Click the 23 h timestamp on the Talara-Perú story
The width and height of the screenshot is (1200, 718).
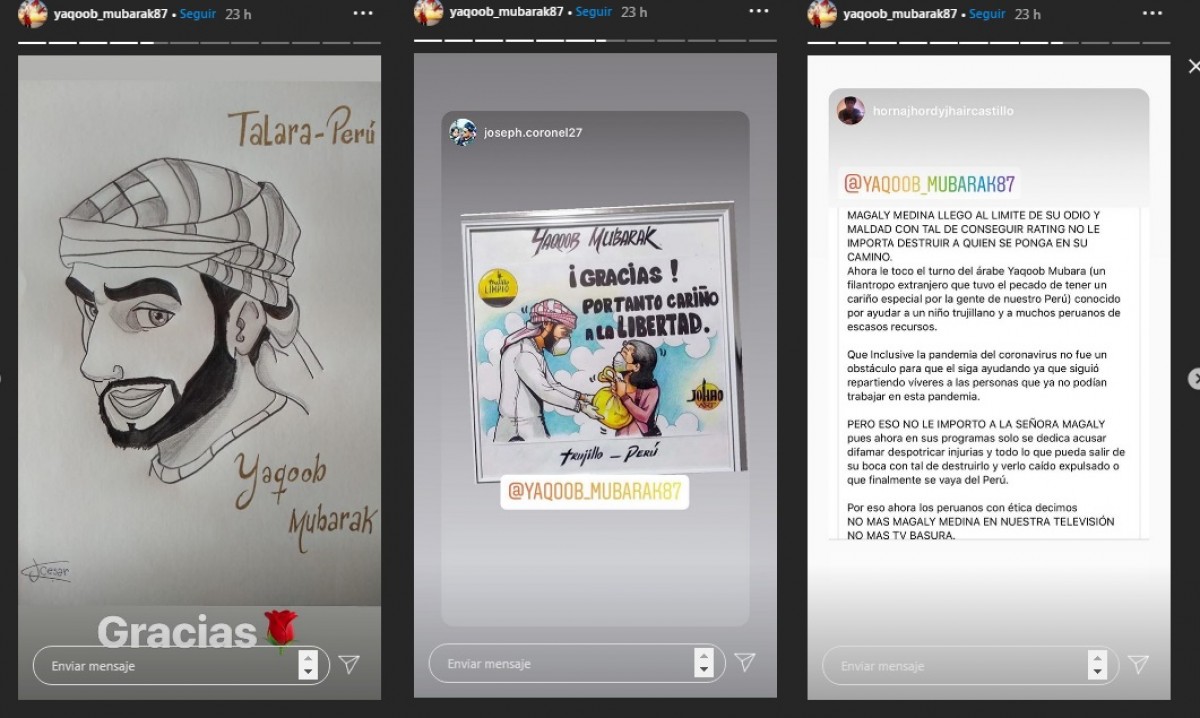point(238,14)
